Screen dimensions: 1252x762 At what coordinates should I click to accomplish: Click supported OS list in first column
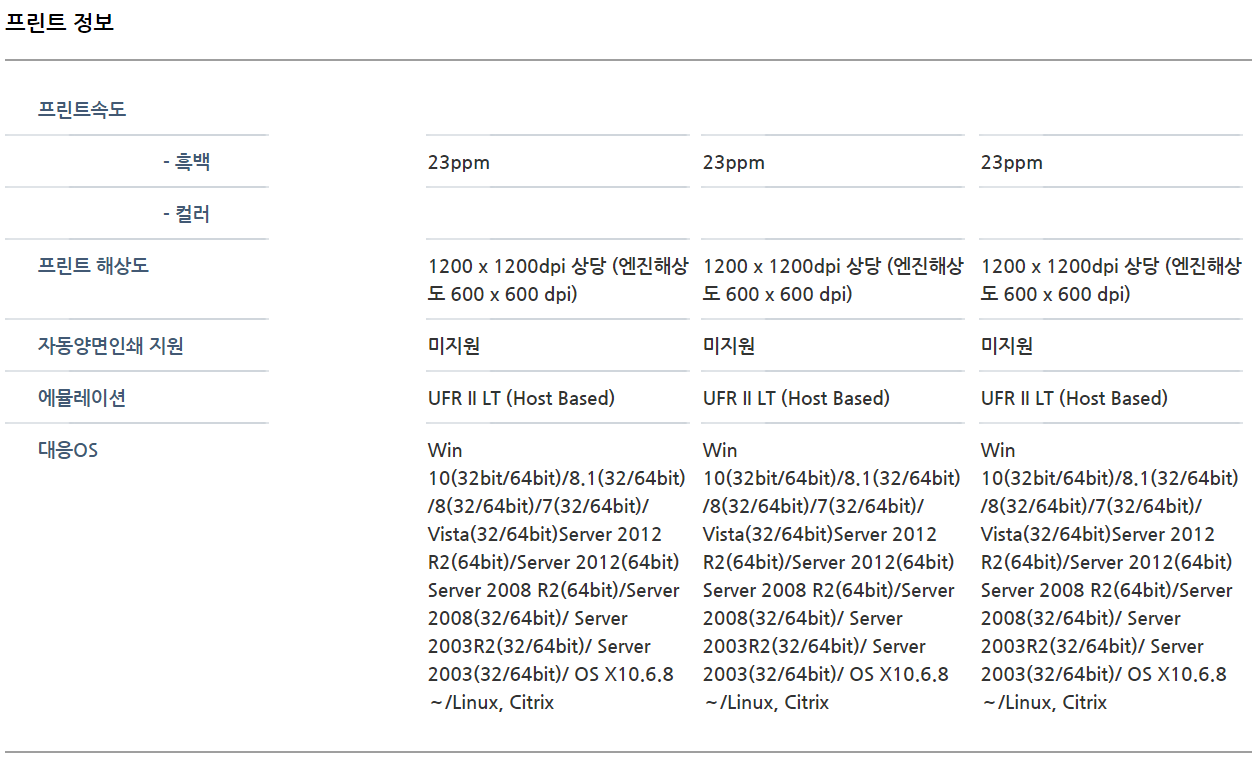pos(555,576)
